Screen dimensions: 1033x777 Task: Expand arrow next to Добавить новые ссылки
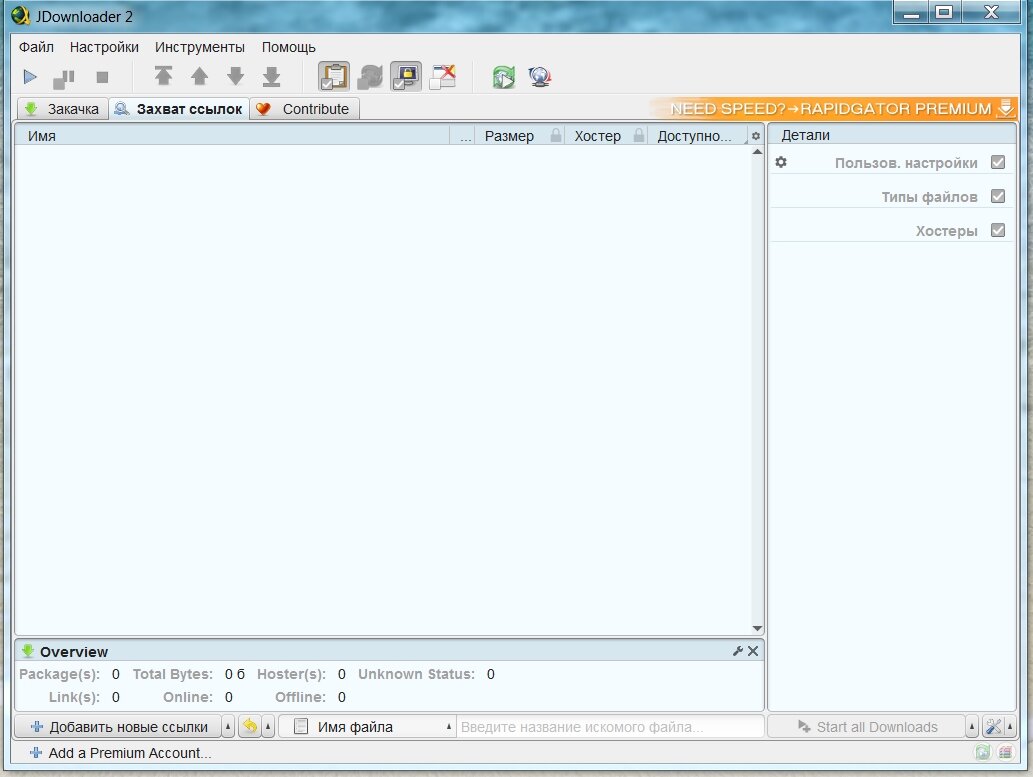tap(228, 727)
